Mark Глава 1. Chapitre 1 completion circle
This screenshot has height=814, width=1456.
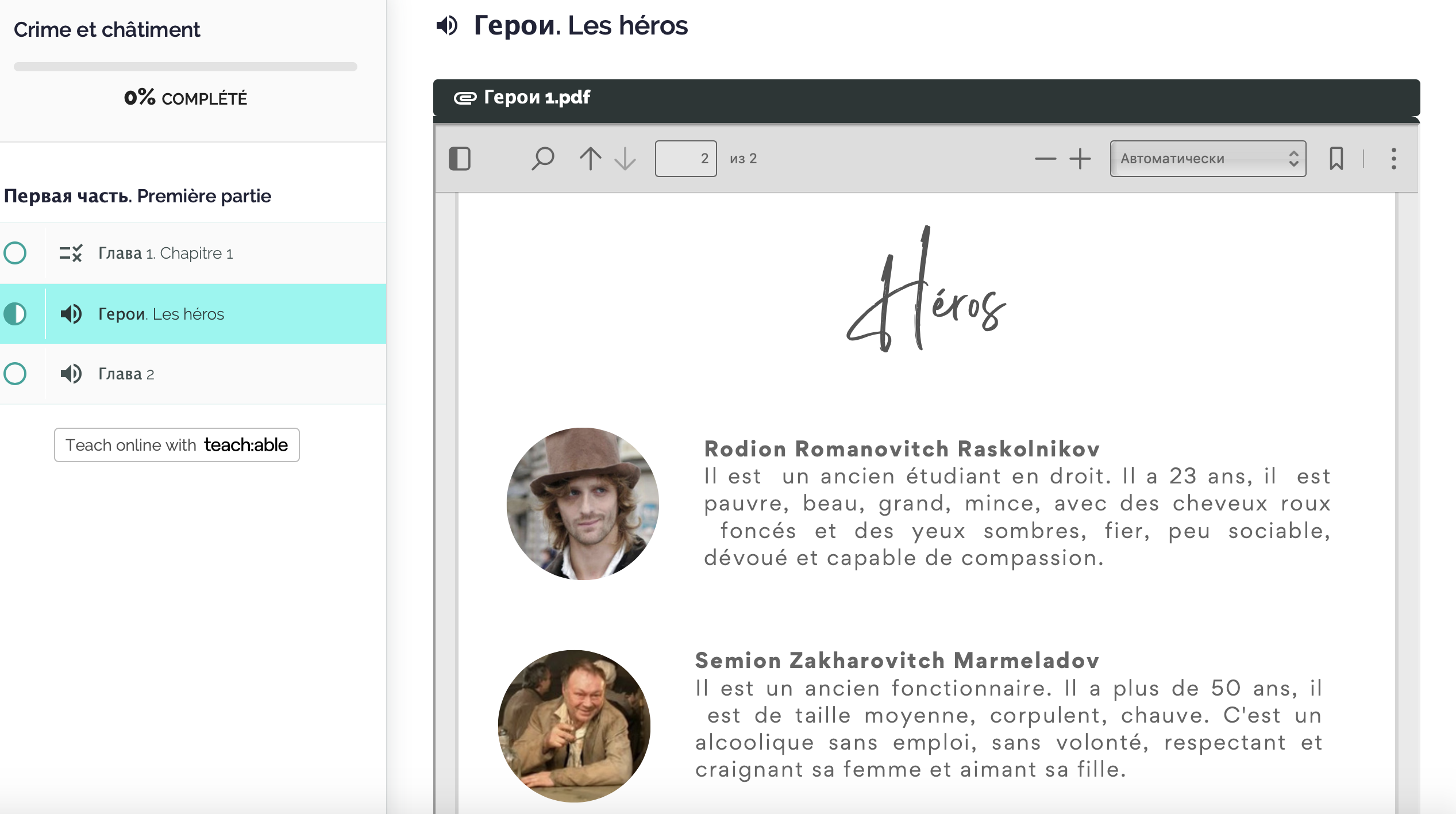[15, 253]
